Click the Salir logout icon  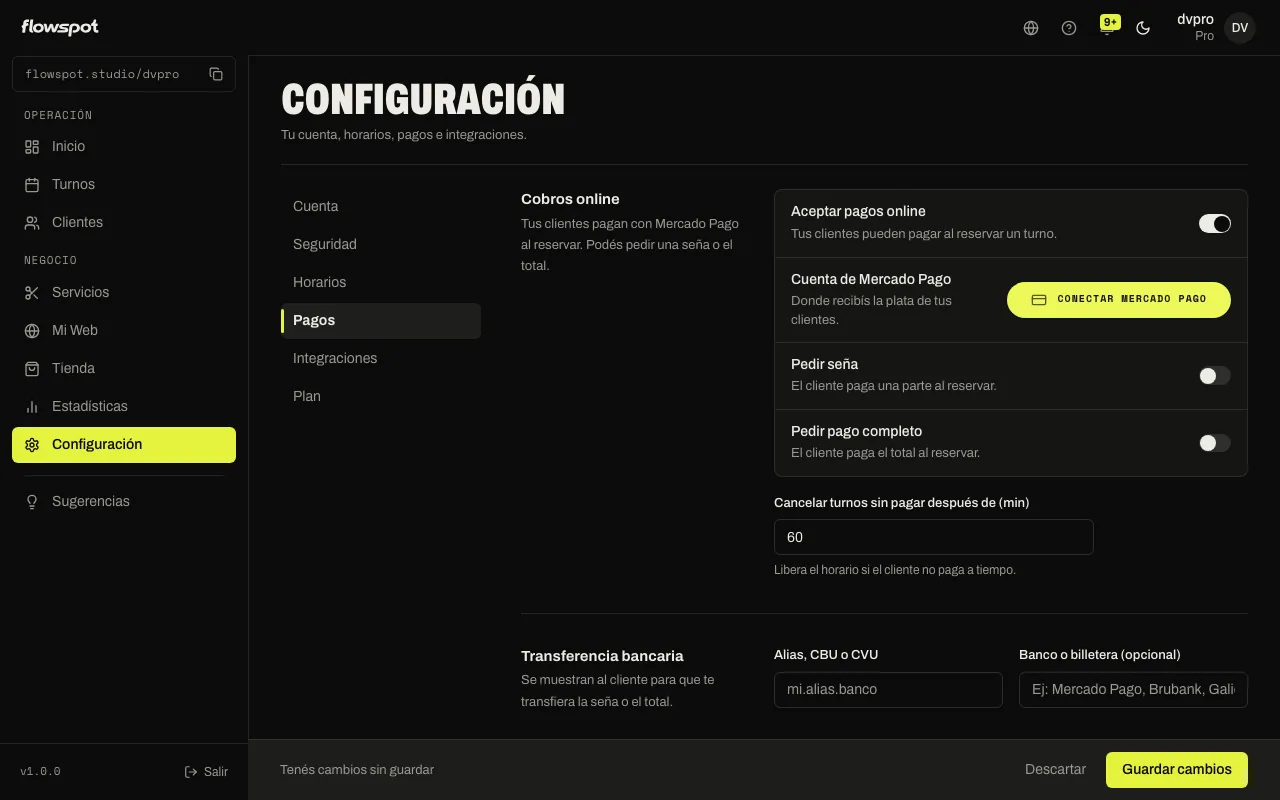(191, 772)
